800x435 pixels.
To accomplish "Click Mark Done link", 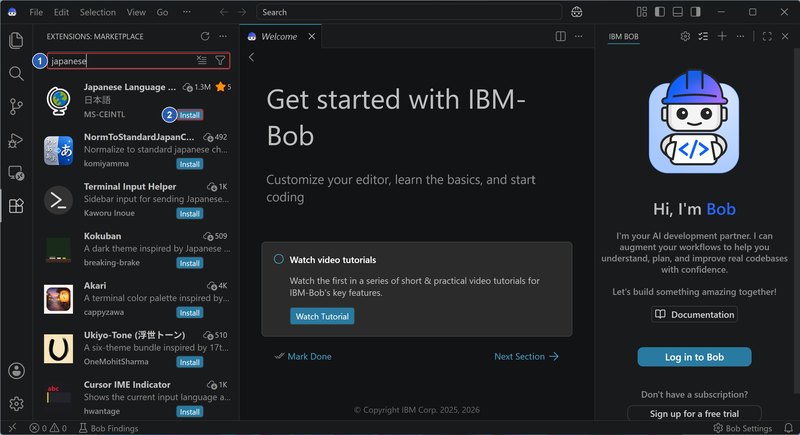I will click(x=303, y=356).
